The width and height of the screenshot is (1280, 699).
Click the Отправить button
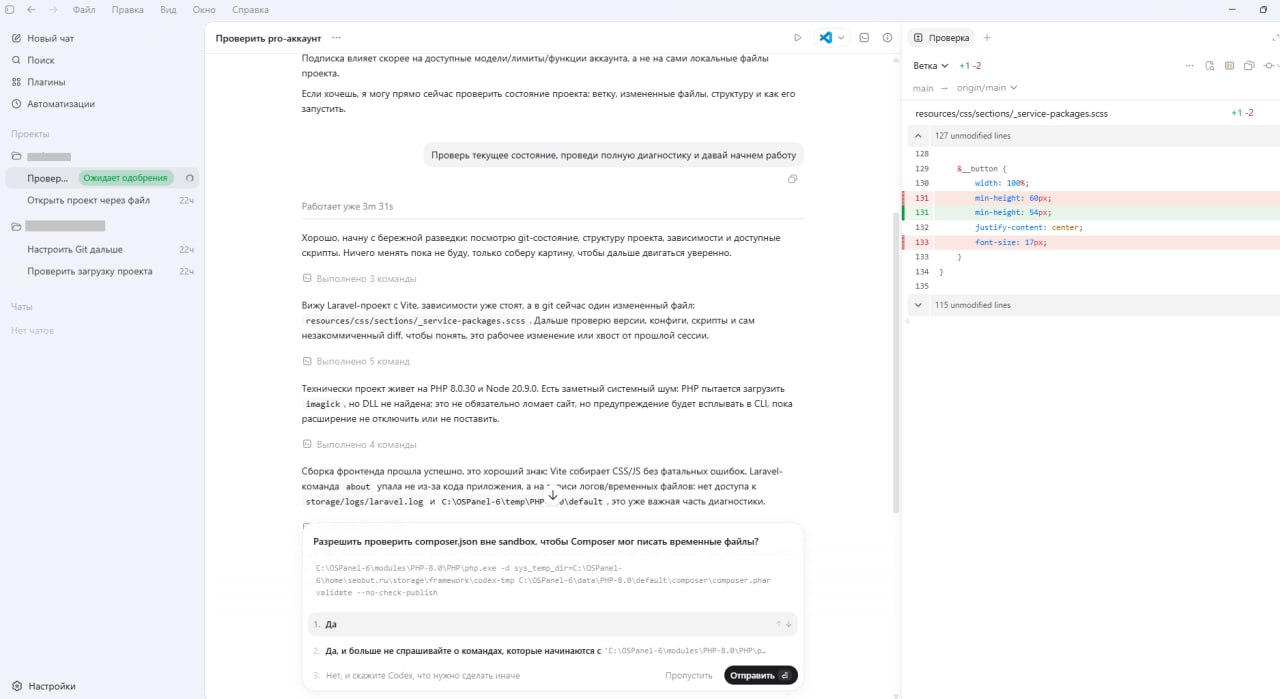[x=761, y=676]
